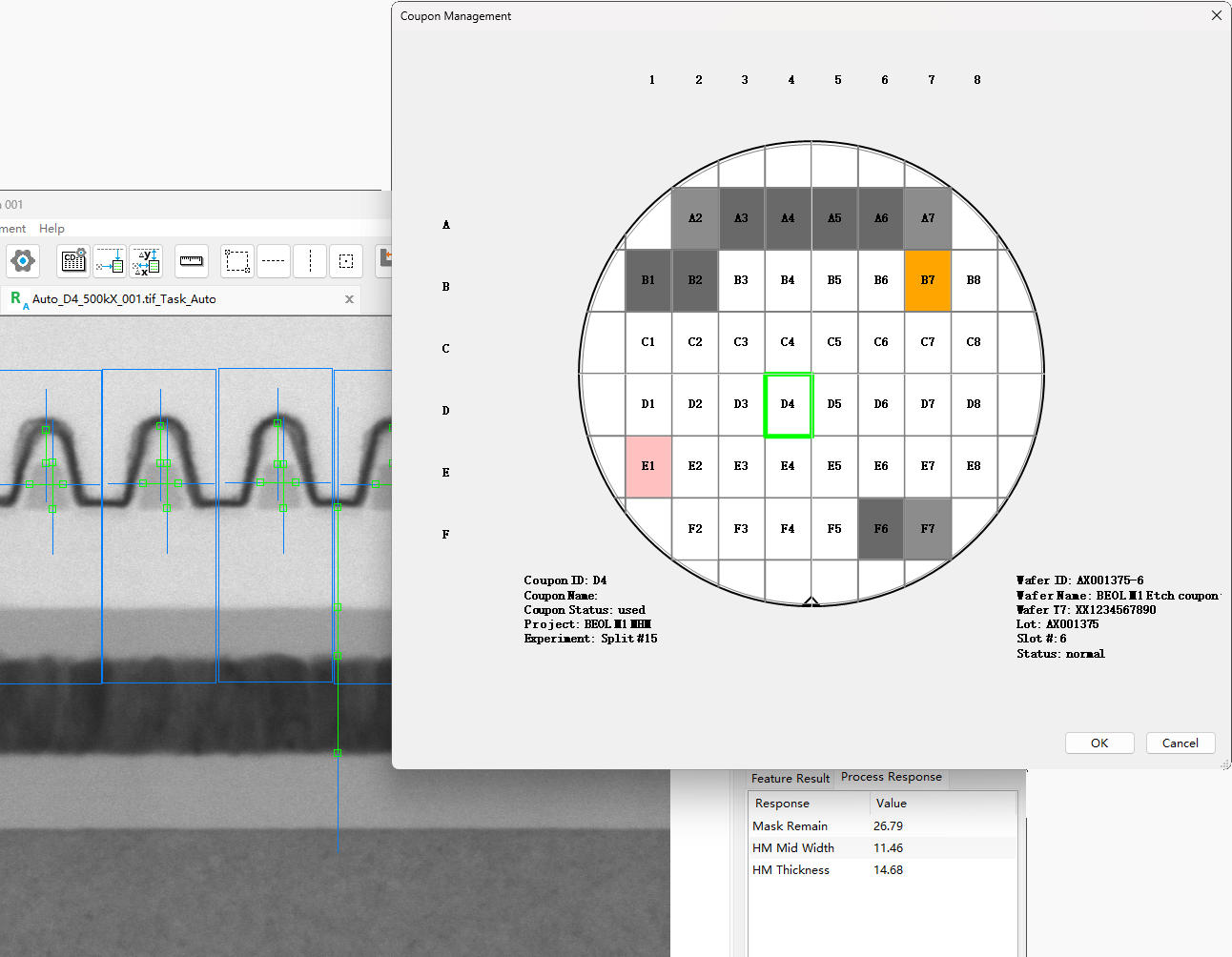1232x957 pixels.
Task: Click OK in Coupon Management dialog
Action: [1099, 743]
